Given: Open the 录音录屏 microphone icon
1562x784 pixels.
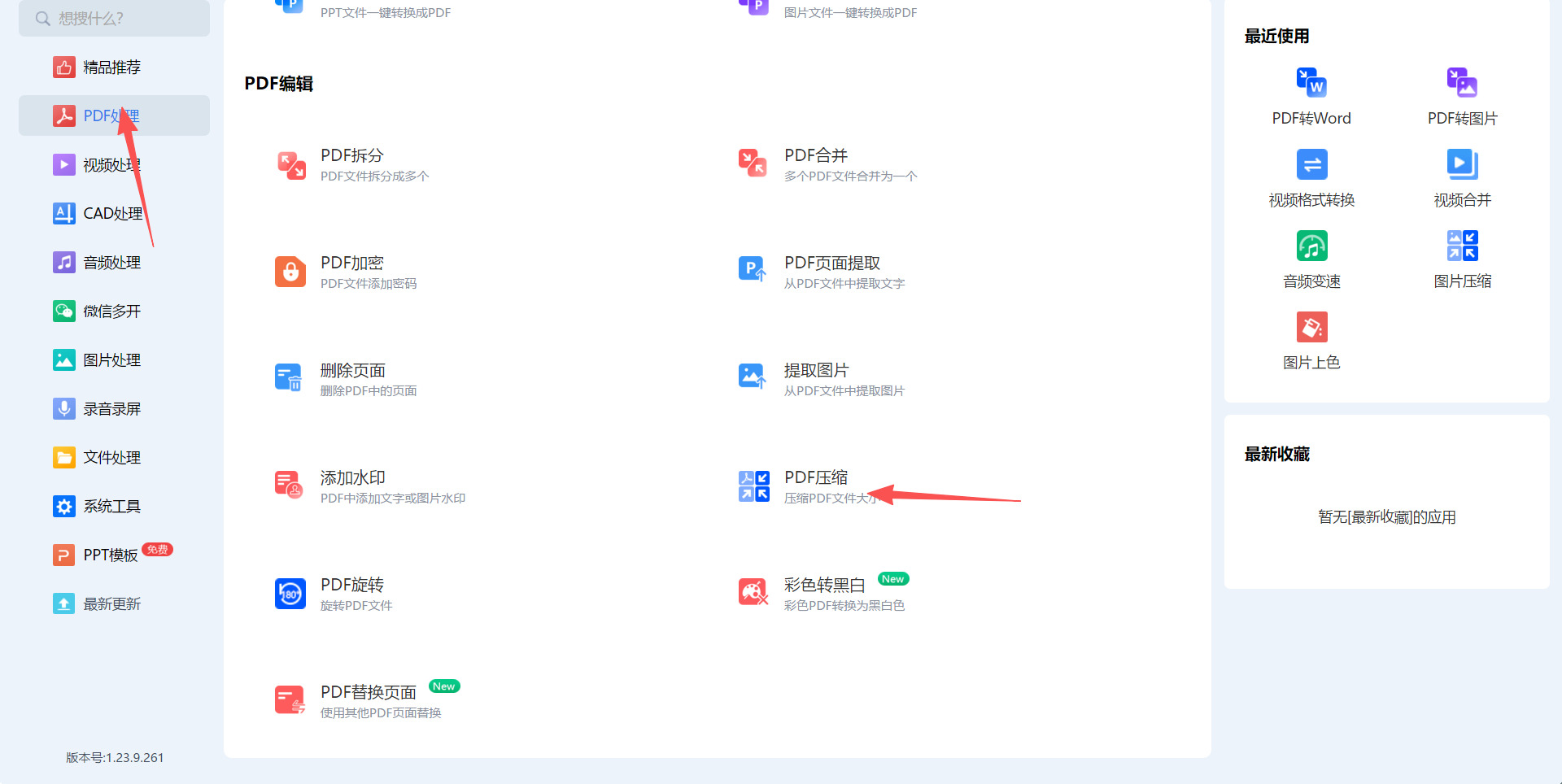Looking at the screenshot, I should [x=64, y=408].
